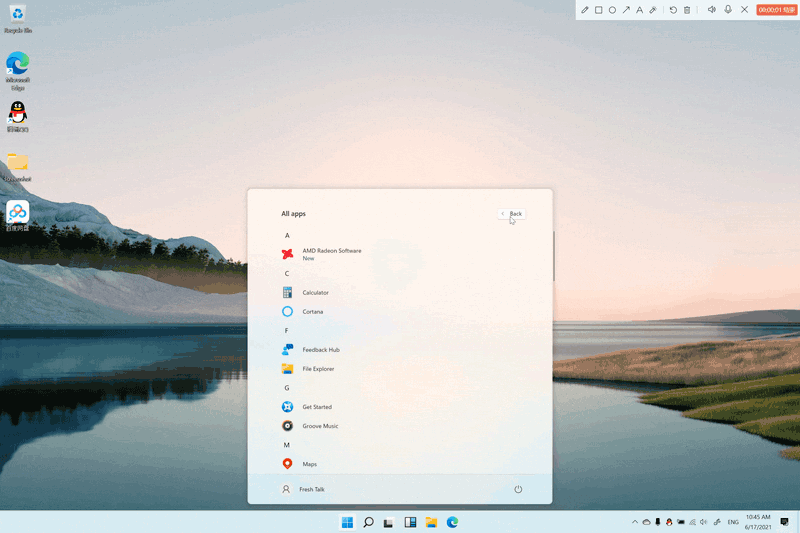
Task: Select the arrow drawing tool
Action: 626,10
